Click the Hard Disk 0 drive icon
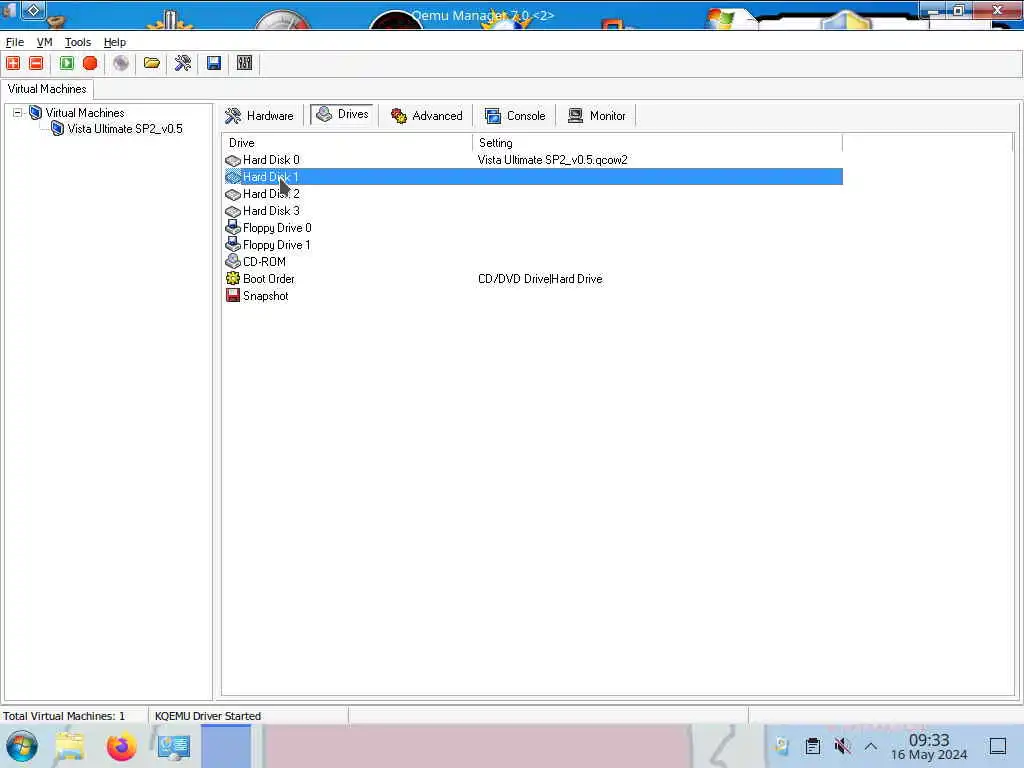1024x768 pixels. 233,161
